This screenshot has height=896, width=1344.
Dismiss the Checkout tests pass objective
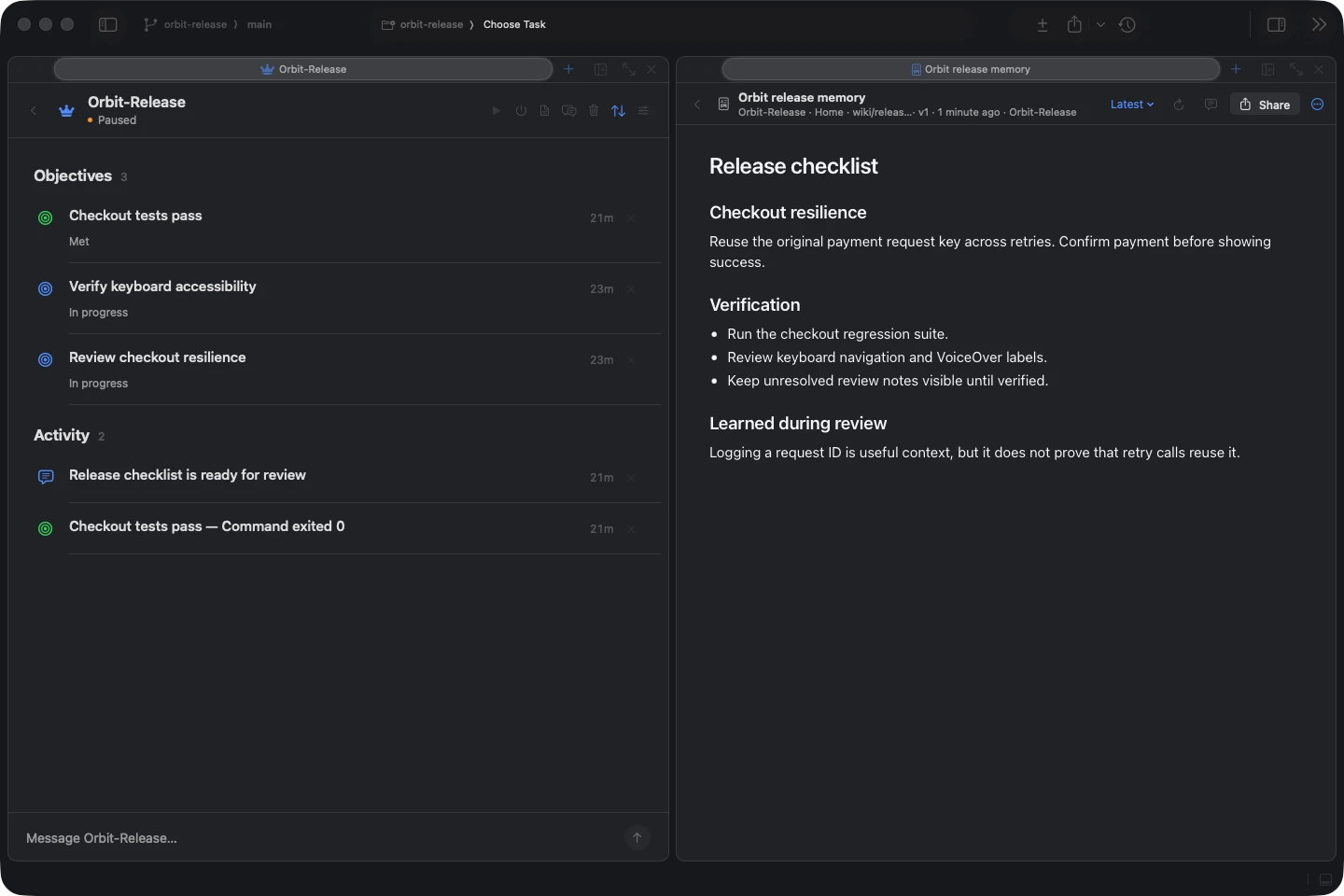(x=631, y=217)
